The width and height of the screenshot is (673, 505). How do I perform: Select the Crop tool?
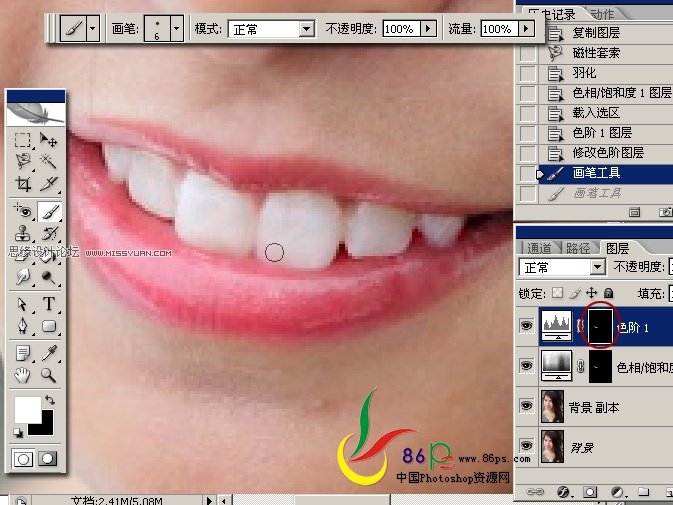pyautogui.click(x=22, y=184)
